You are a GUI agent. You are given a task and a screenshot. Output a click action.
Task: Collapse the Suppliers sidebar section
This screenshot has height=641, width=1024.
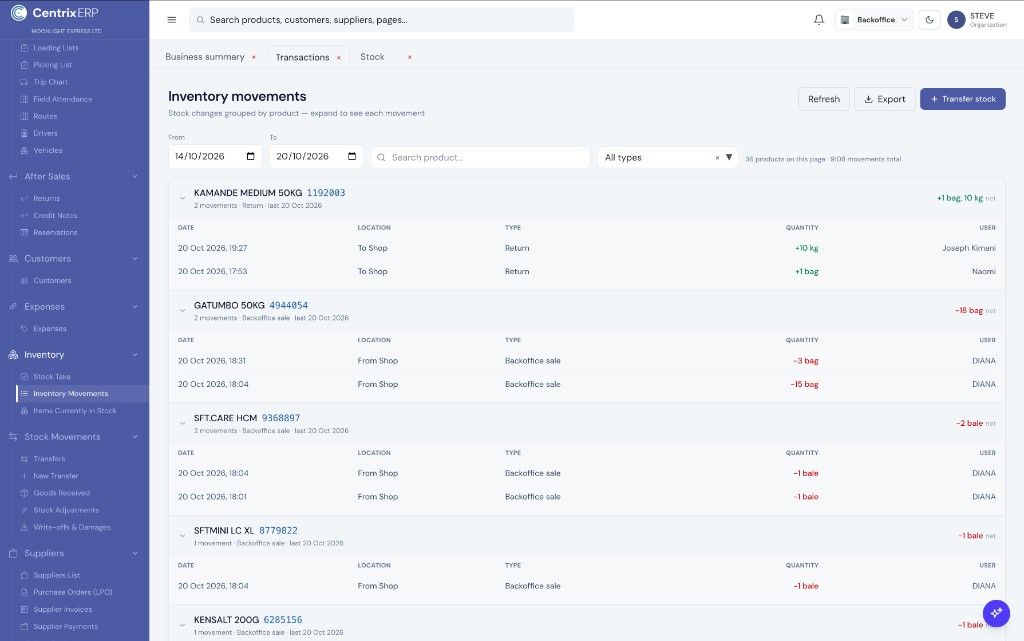tap(135, 553)
